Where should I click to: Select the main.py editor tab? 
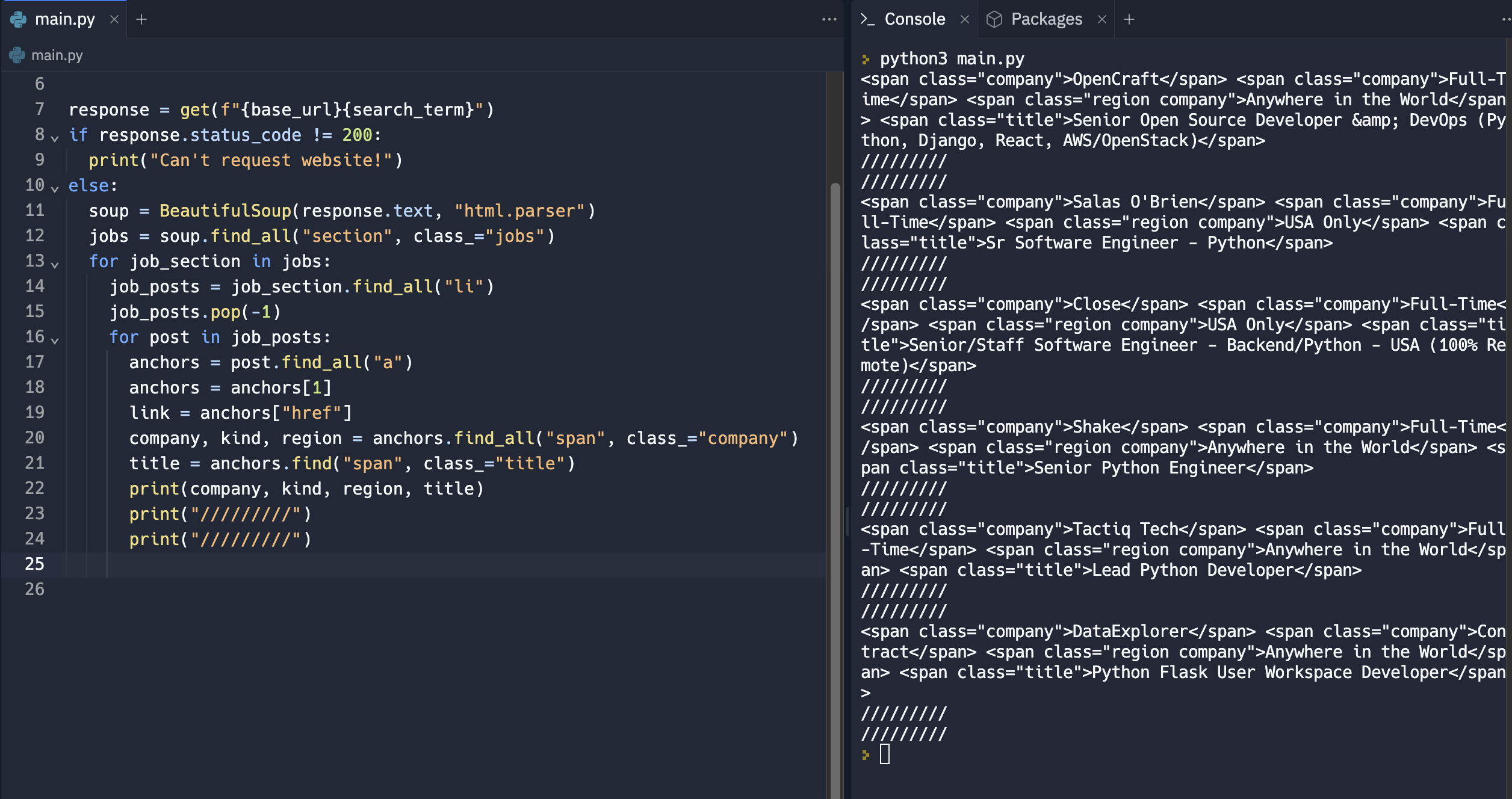[x=64, y=19]
